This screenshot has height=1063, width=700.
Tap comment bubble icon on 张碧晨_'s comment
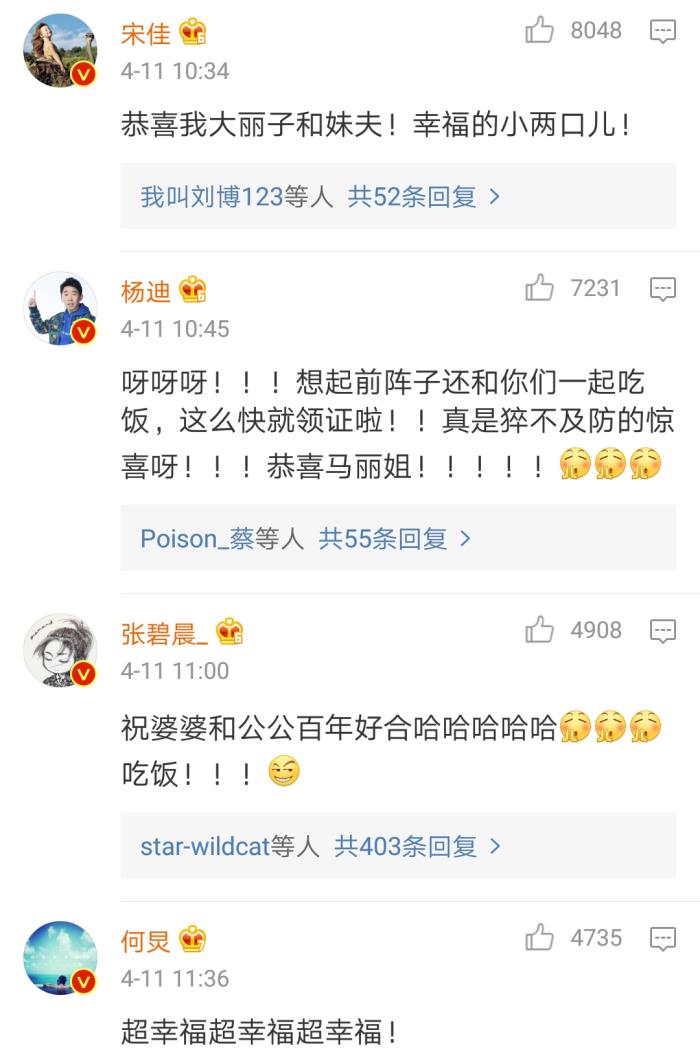662,631
